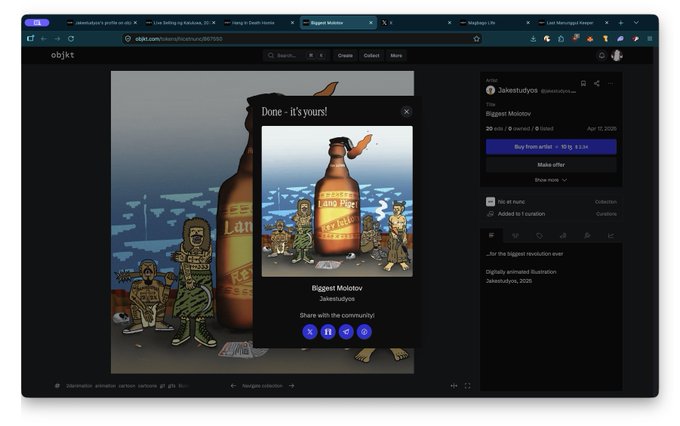This screenshot has width=680, height=426.
Task: Click the move/pan artwork icon
Action: tap(454, 386)
